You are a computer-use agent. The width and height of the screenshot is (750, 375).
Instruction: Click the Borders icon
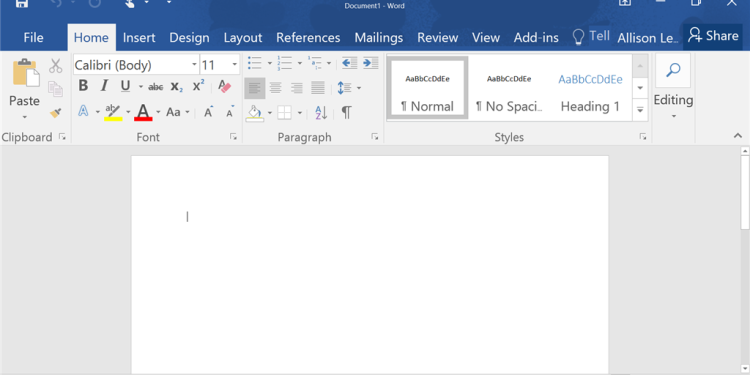[x=284, y=113]
